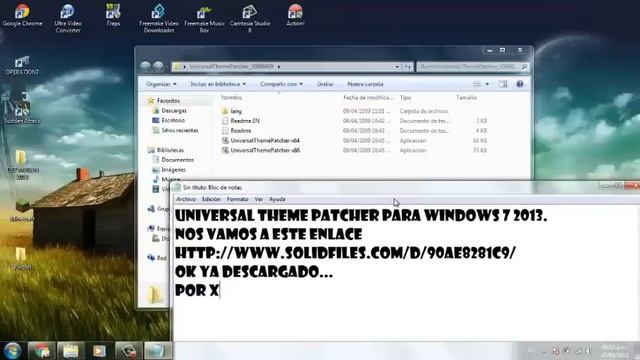
Task: Launch the Fraps desktop shortcut
Action: (113, 16)
